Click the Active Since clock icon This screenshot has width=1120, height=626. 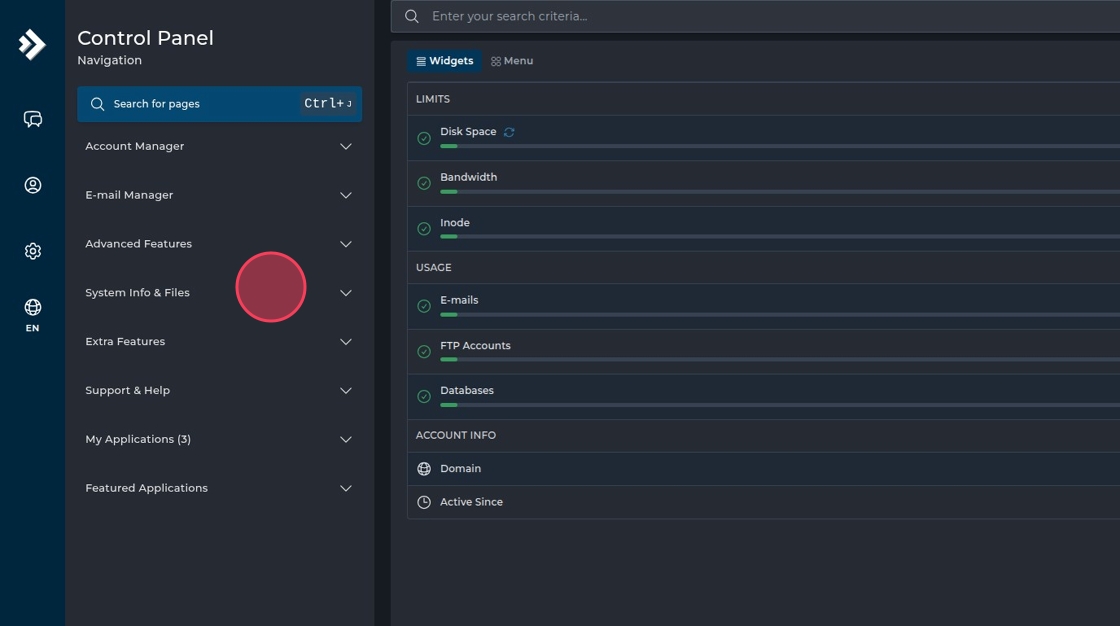tap(424, 502)
